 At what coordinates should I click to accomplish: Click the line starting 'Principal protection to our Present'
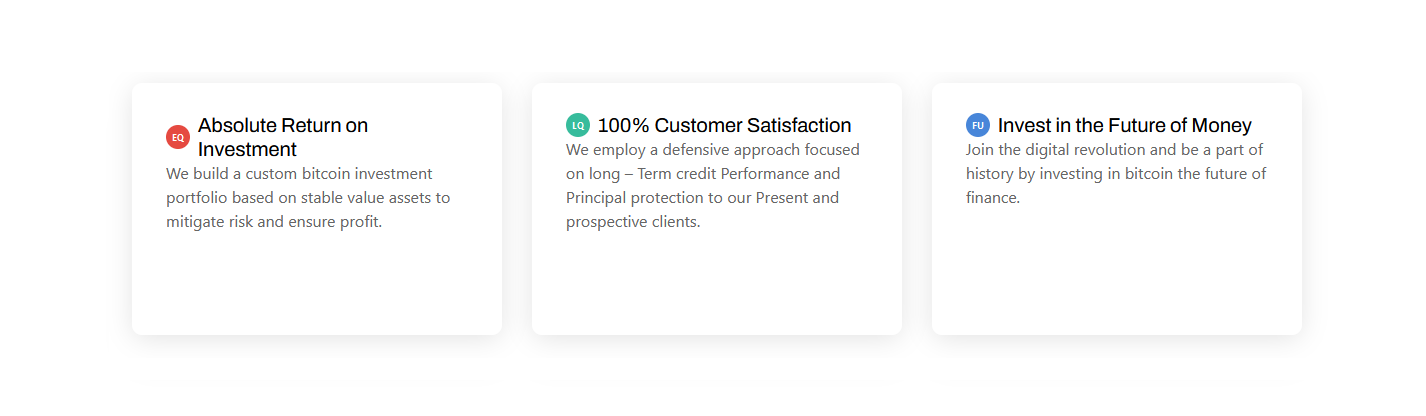click(x=702, y=198)
